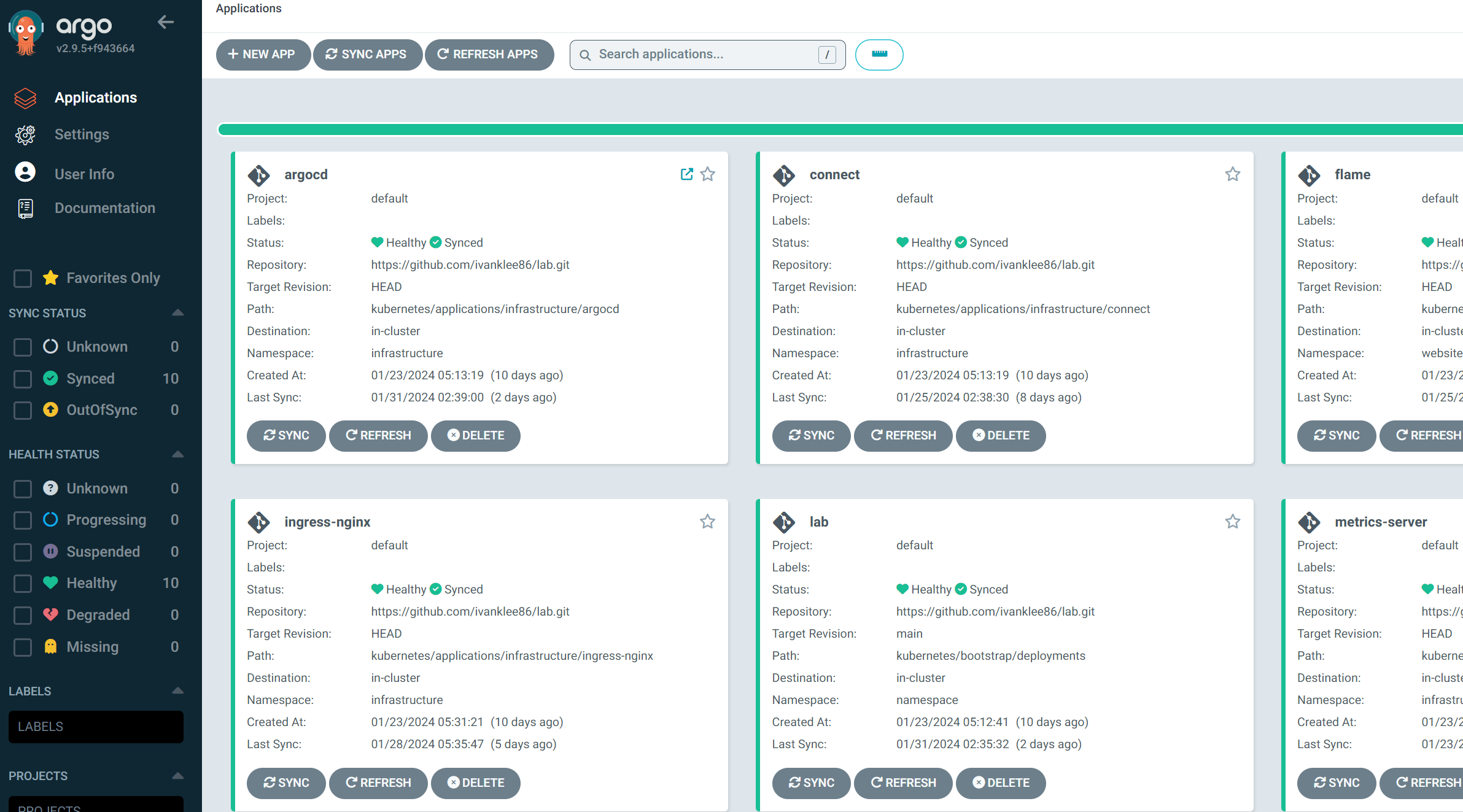Favorite the argocd application star
This screenshot has width=1463, height=812.
(707, 174)
